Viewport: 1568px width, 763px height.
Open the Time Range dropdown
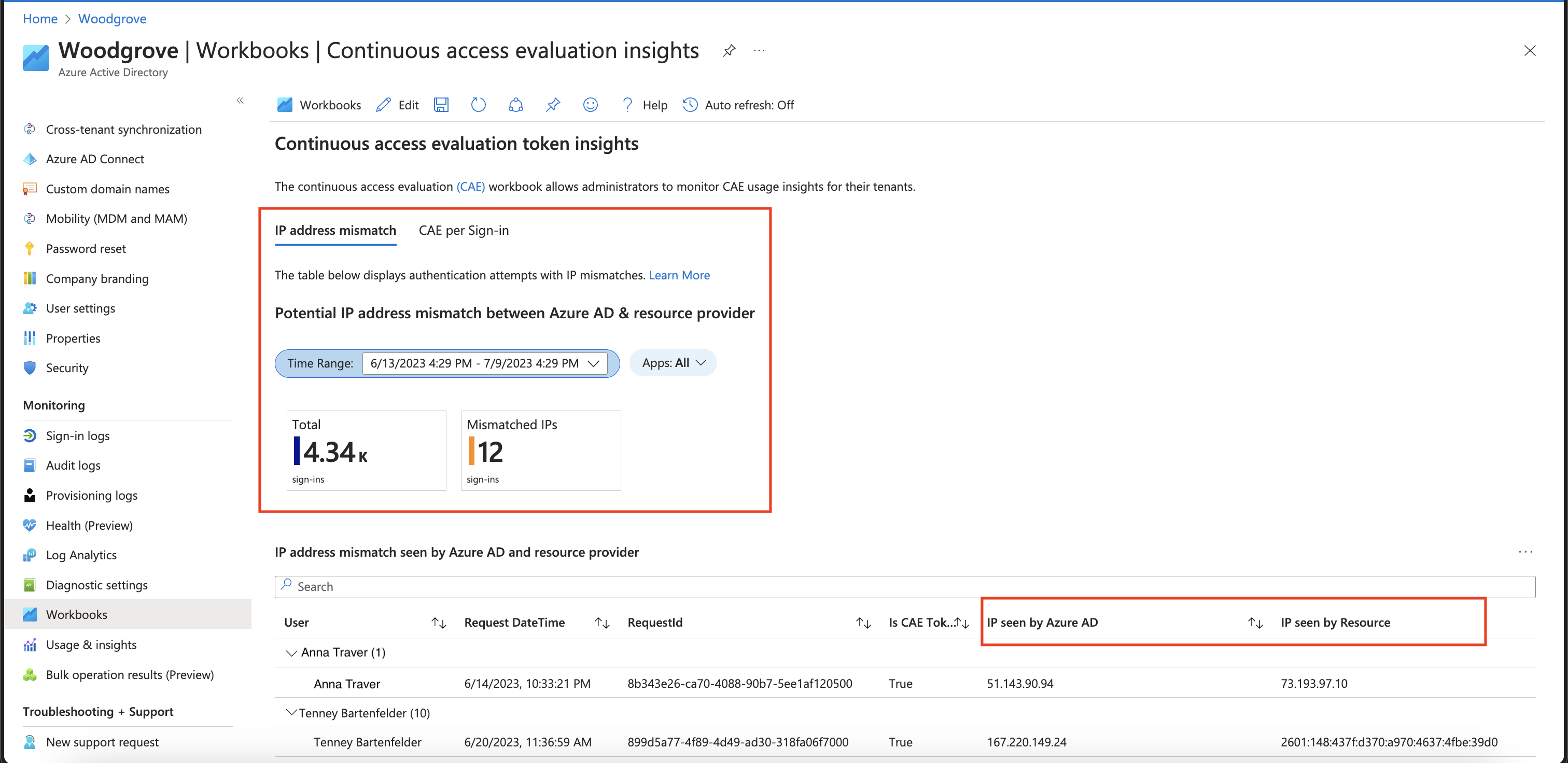(484, 363)
